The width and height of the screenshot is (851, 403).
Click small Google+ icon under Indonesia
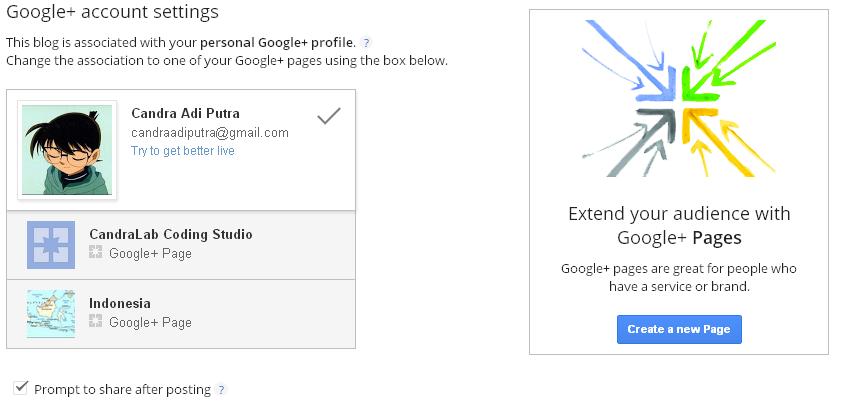click(x=96, y=322)
